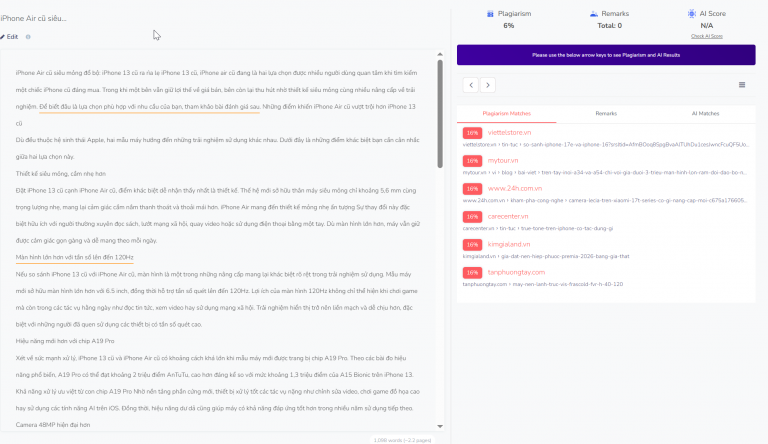Open the hamburger list menu icon

(742, 85)
